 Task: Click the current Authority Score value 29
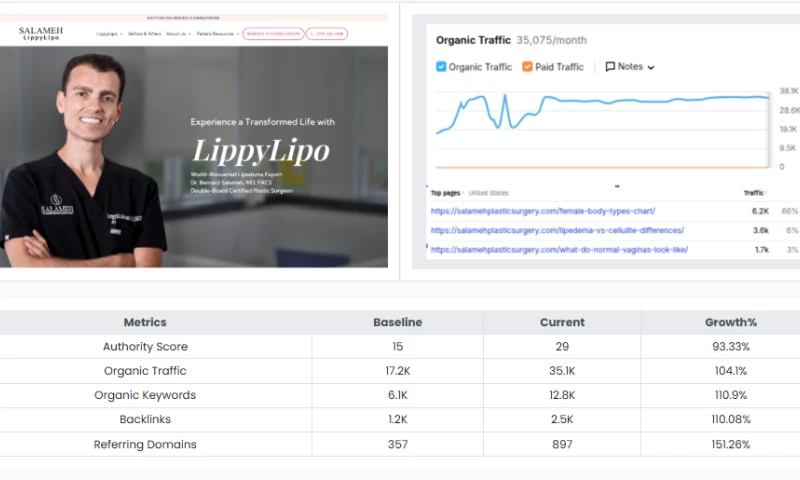[562, 347]
